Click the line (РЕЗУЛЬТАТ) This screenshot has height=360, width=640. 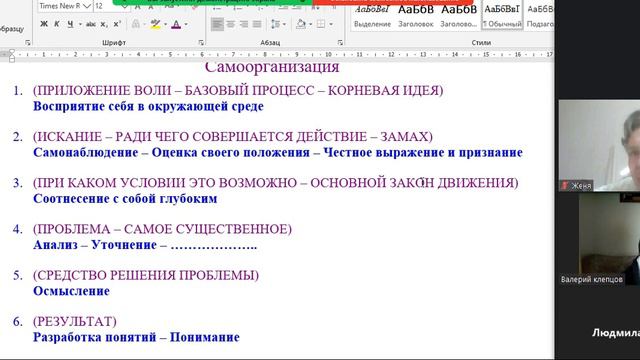click(75, 321)
